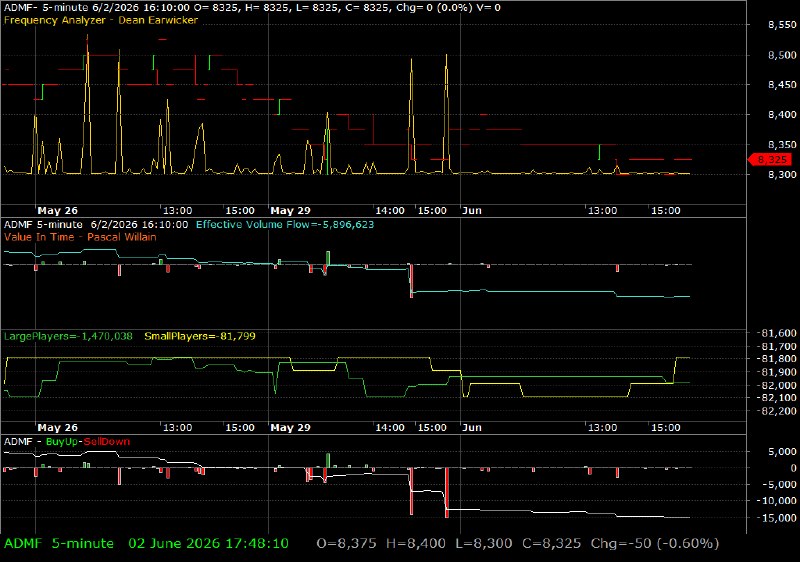Click the 'Frequency Analyzer - Dean Earwicker' label

pos(101,20)
